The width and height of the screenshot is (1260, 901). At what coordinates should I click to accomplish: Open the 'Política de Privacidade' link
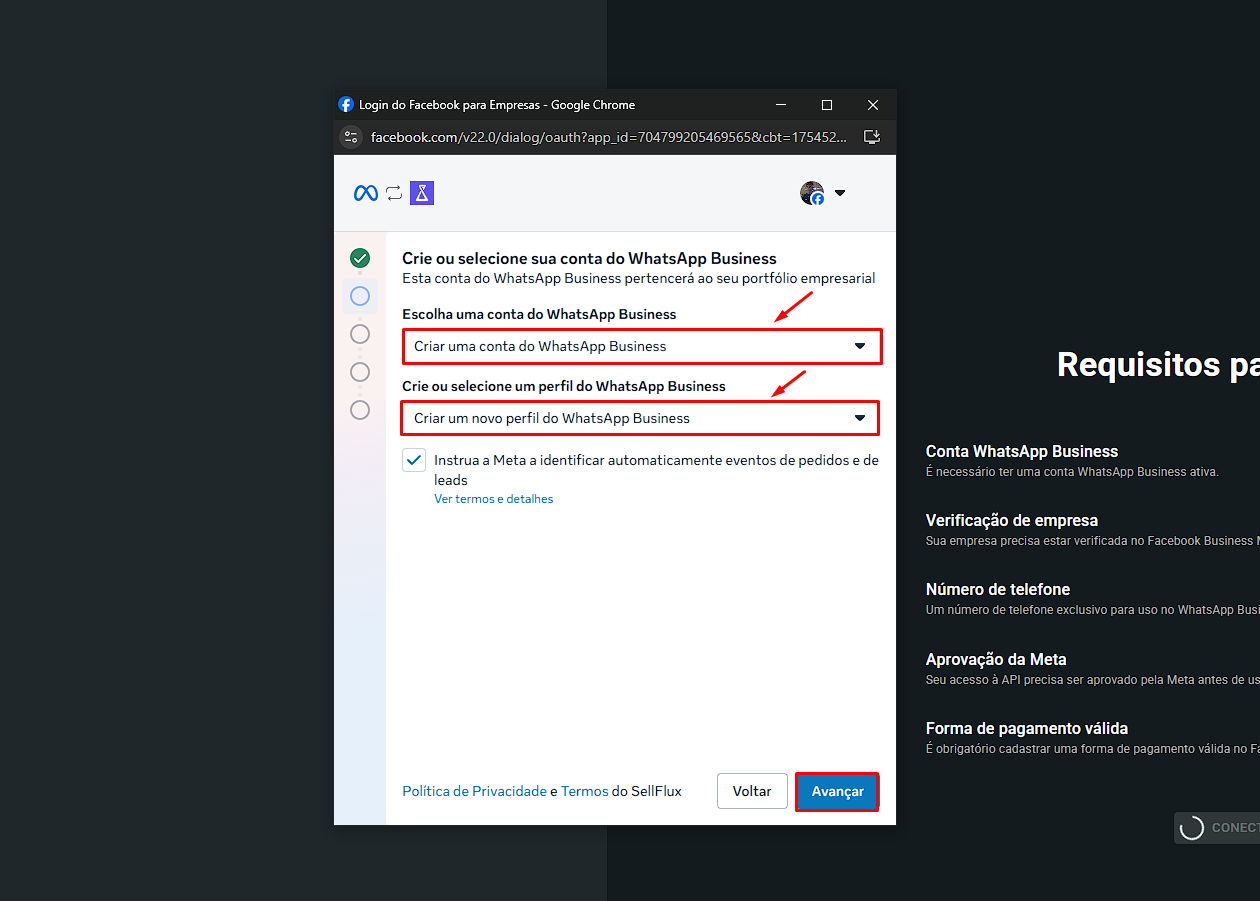(474, 791)
